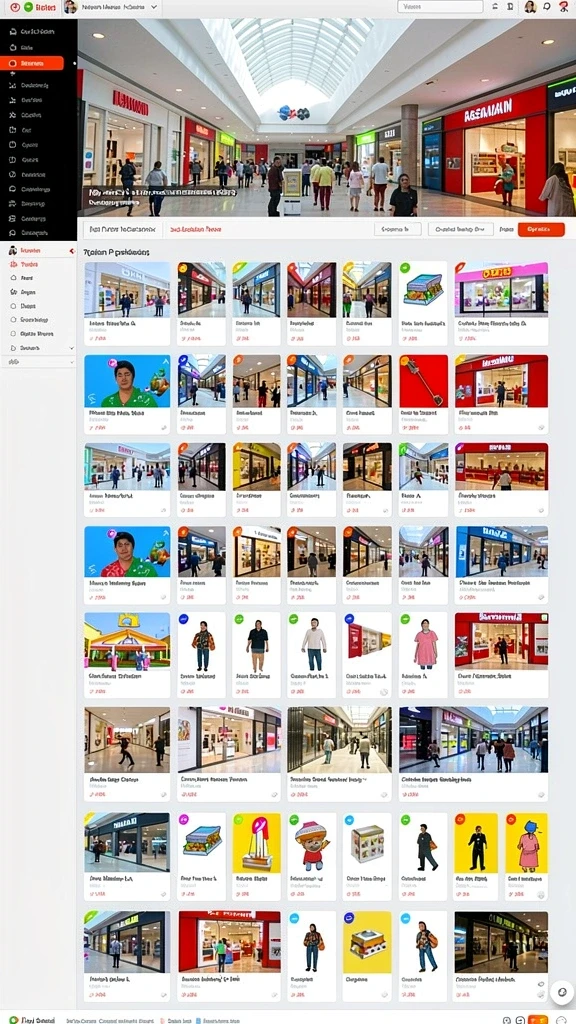Viewport: 576px width, 1024px height.
Task: Collapse the red sidebar section header arrow
Action: (x=72, y=251)
